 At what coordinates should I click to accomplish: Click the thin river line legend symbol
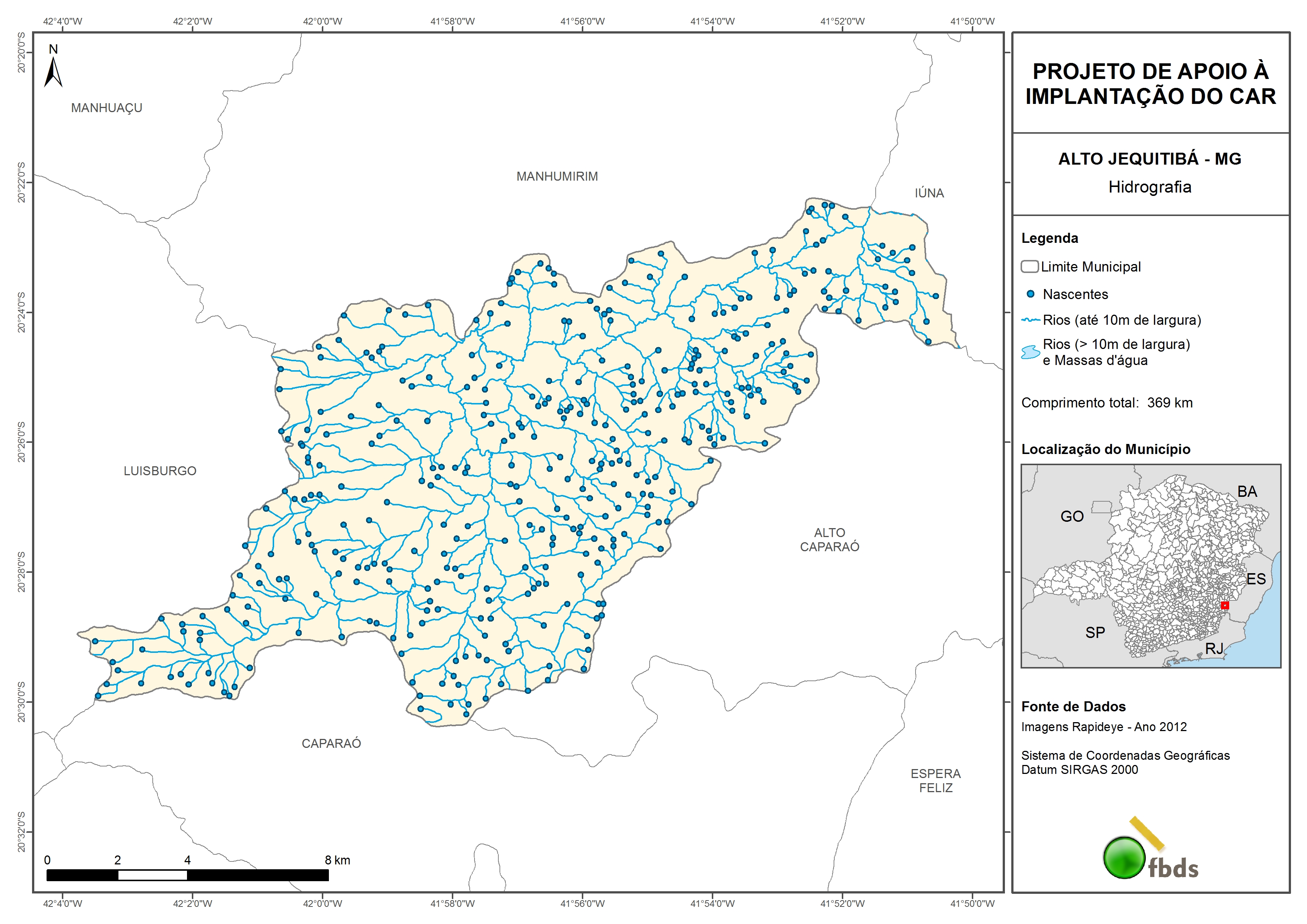click(1030, 320)
